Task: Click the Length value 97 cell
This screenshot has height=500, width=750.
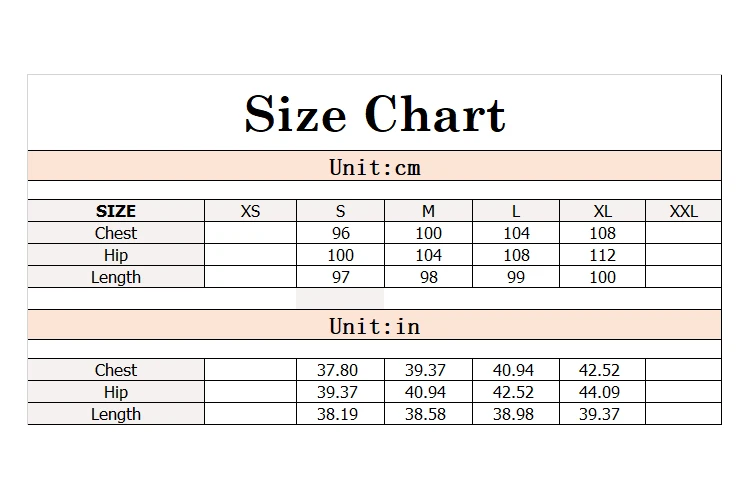Action: pos(341,277)
